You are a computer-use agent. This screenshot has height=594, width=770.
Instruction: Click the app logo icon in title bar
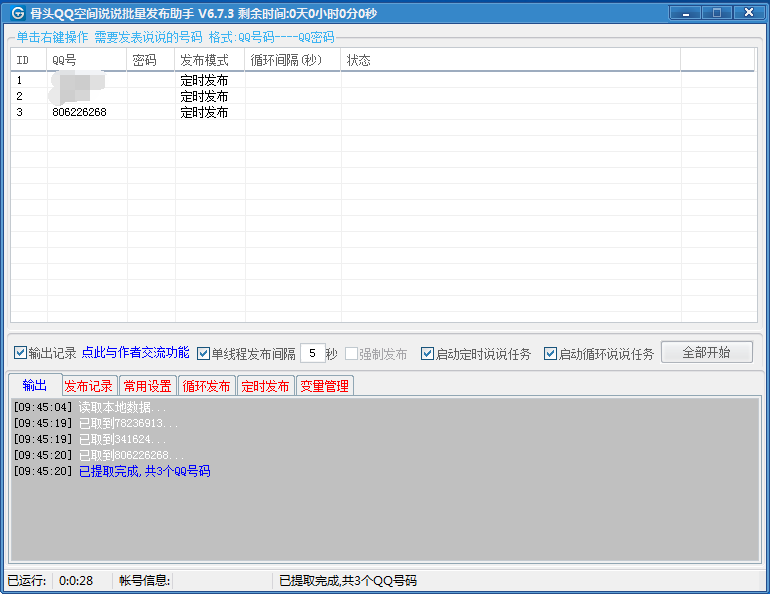(x=18, y=13)
